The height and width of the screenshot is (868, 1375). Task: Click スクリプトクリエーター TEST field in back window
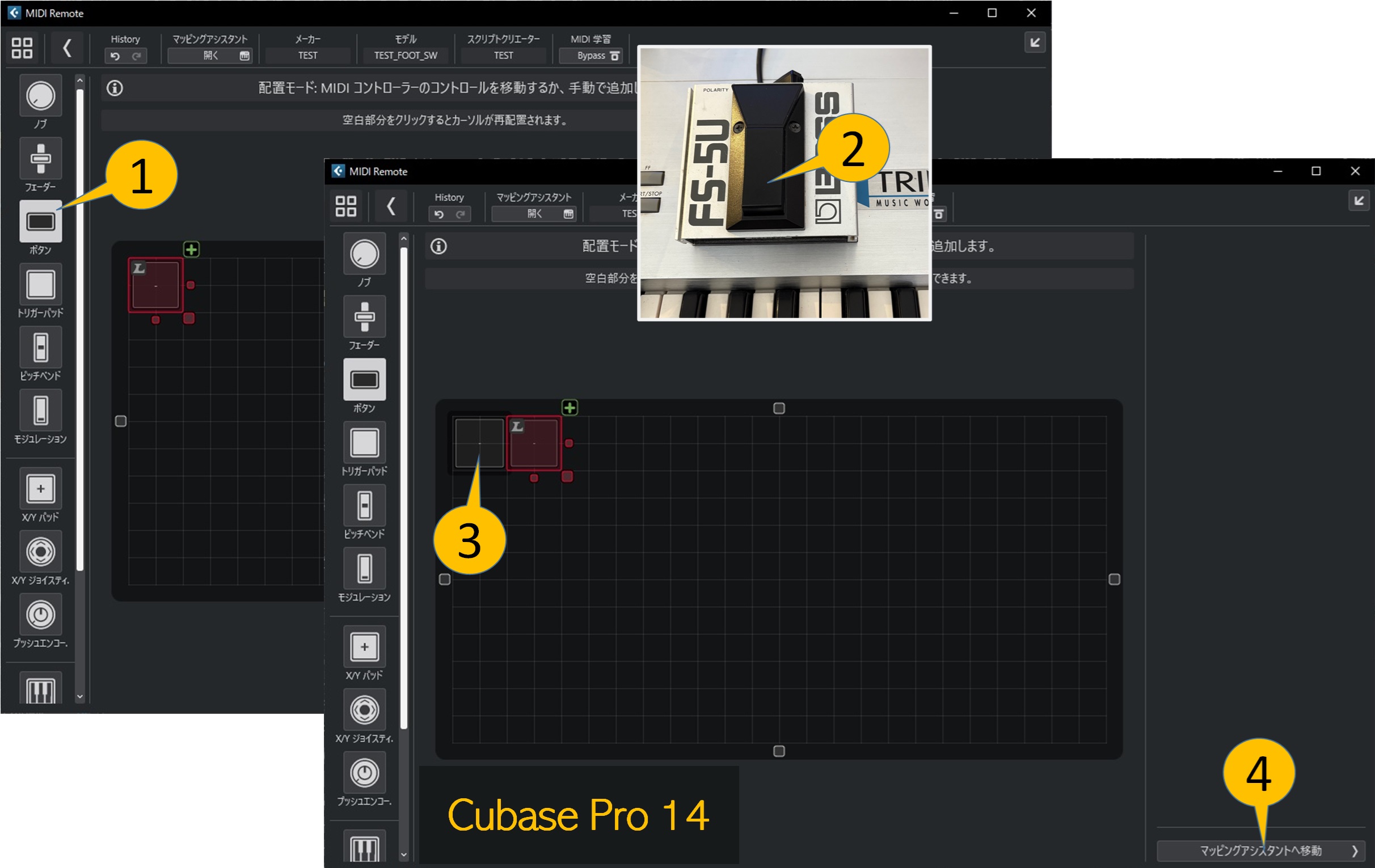pos(503,56)
